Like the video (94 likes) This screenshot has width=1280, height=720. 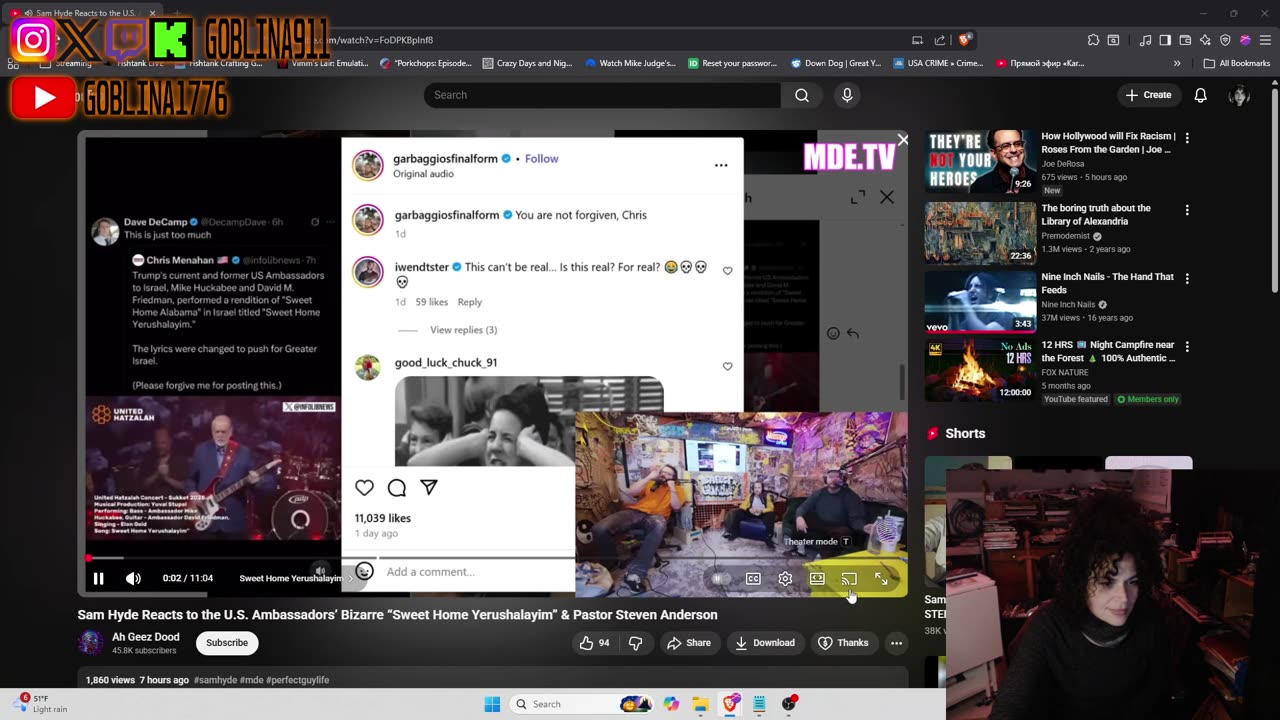594,643
